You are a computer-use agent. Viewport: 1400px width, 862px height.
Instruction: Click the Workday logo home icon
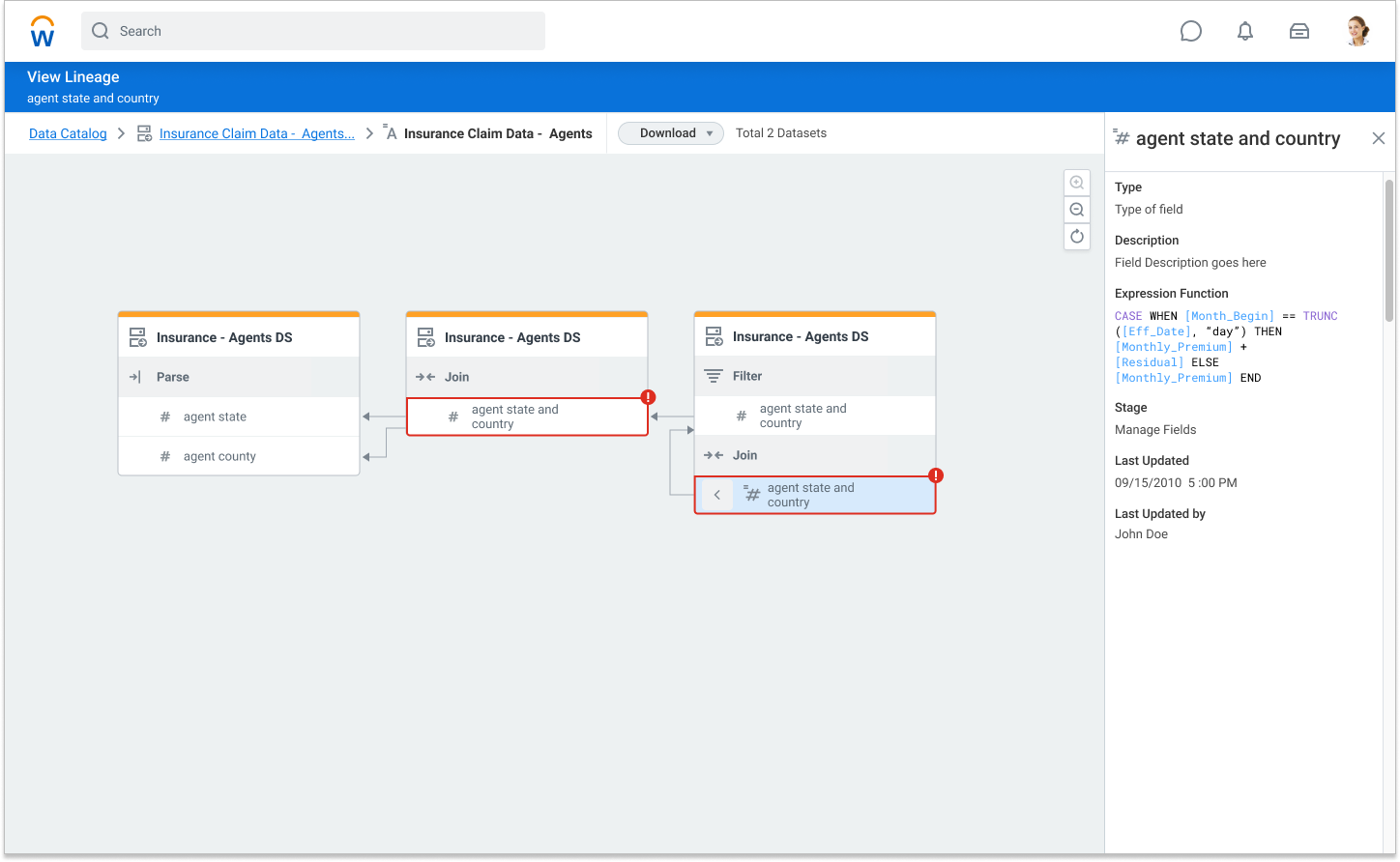click(x=43, y=32)
